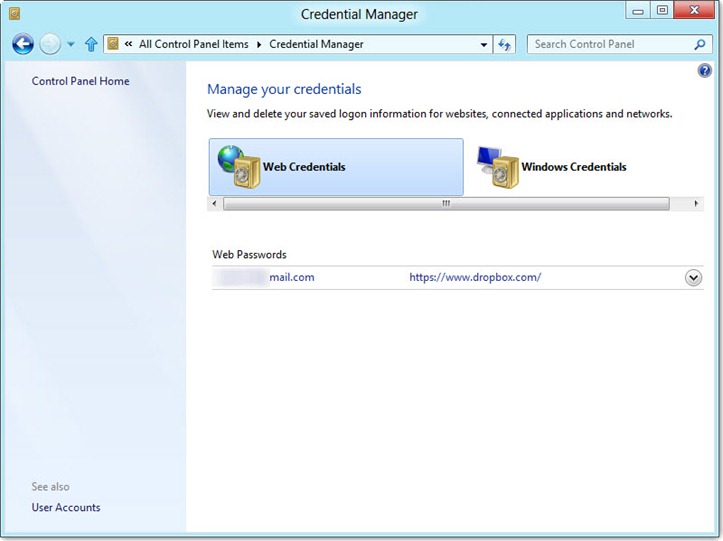Open recent locations dropdown arrow

pos(71,44)
